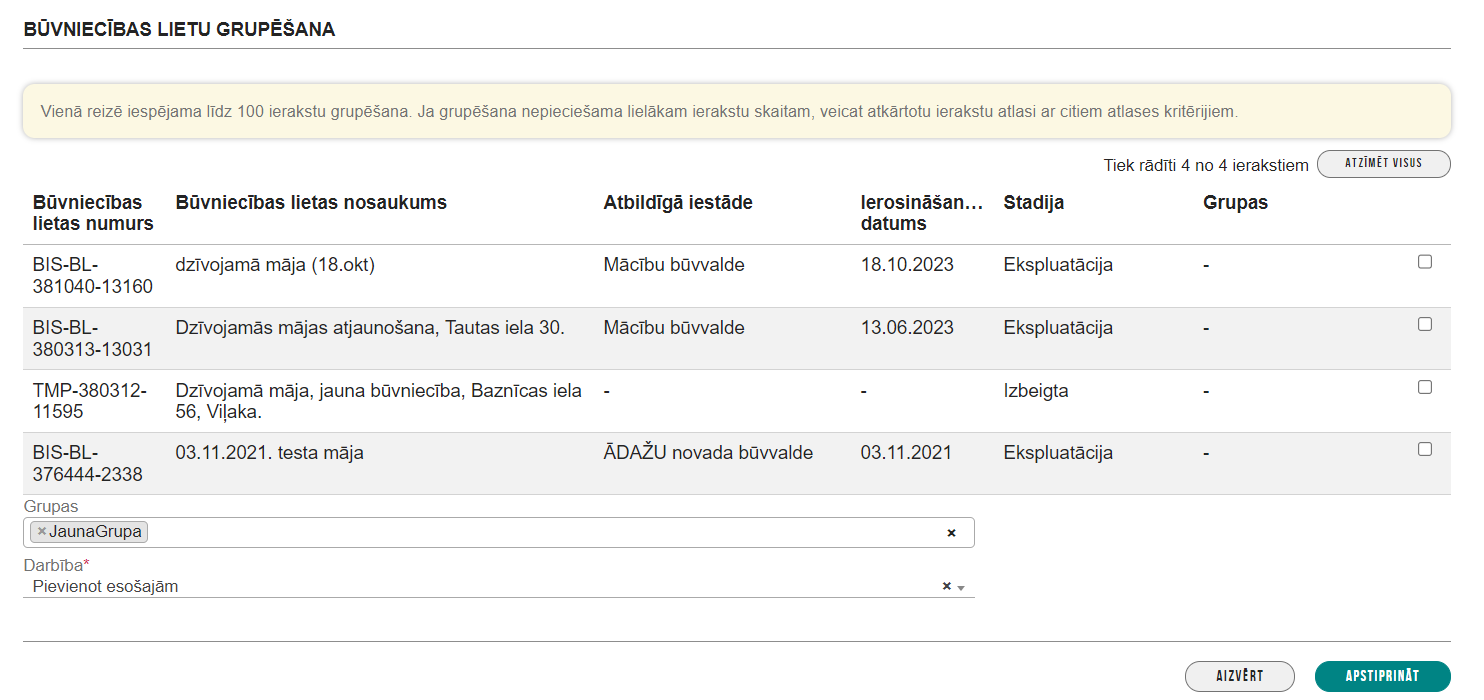Clear all selections in the Grupas field

(951, 533)
